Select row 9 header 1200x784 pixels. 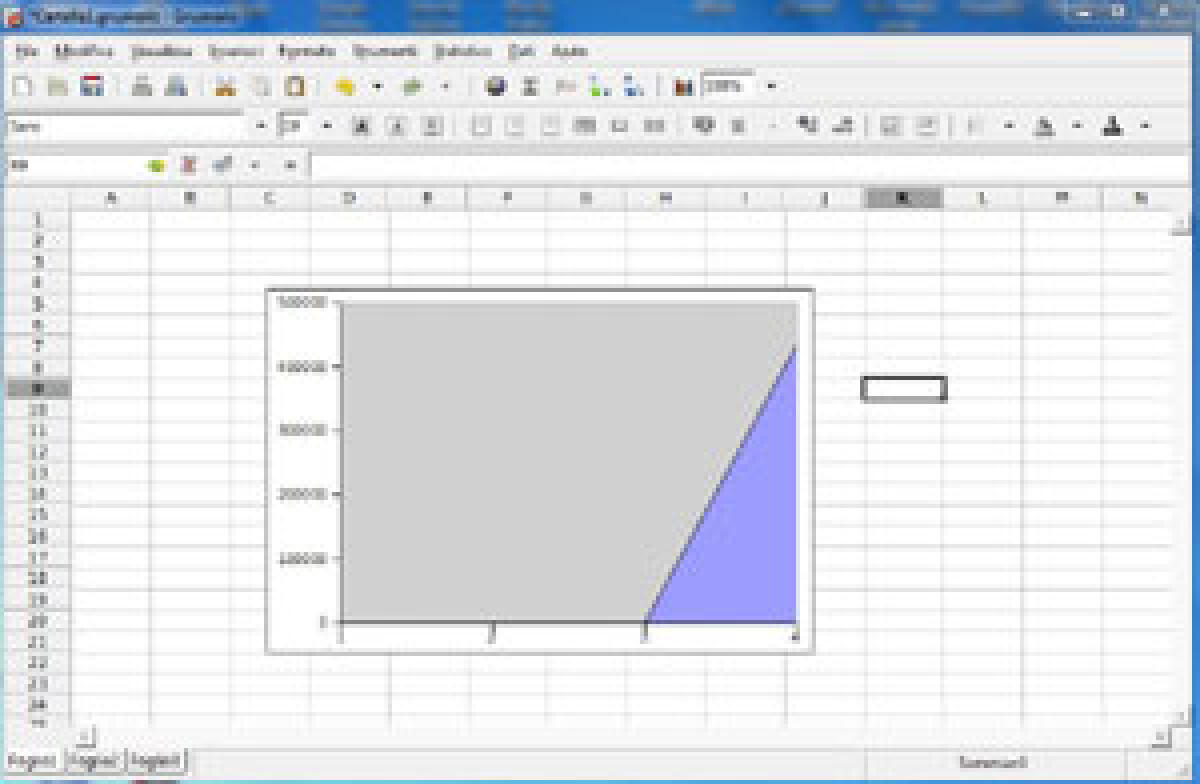38,389
